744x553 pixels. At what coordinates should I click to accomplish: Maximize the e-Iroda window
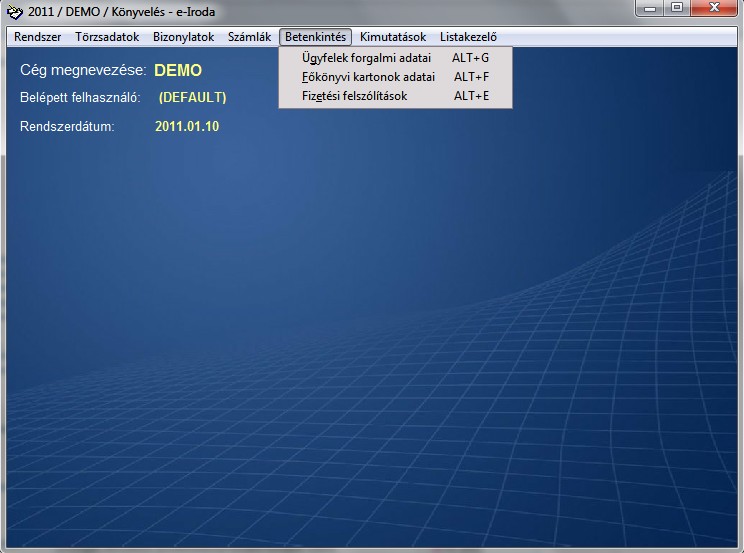coord(676,9)
